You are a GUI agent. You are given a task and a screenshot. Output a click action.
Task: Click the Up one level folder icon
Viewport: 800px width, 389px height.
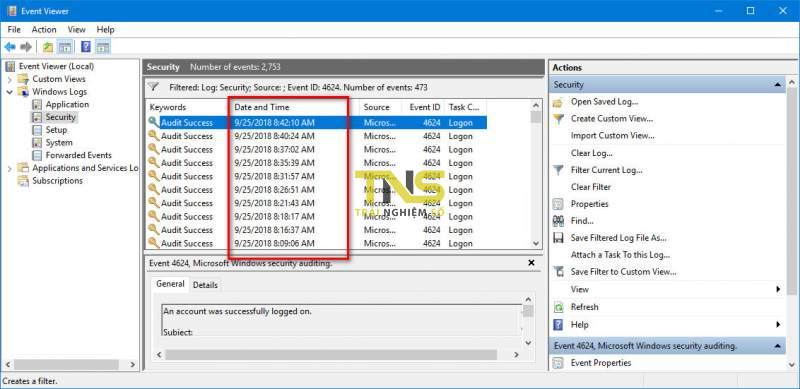coord(47,47)
